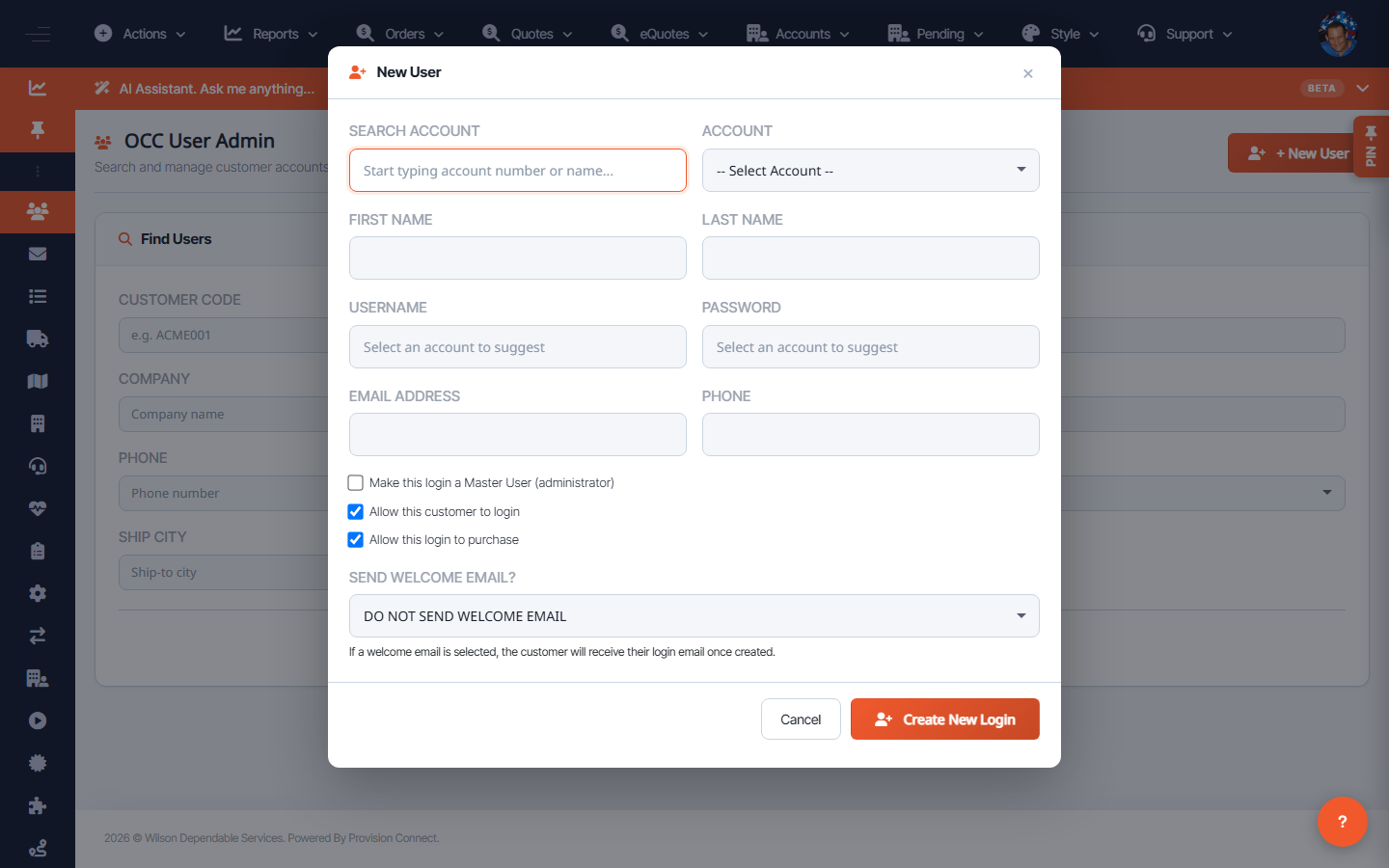This screenshot has width=1389, height=868.
Task: Expand the AI Assistant bar chevron
Action: pos(1363,89)
